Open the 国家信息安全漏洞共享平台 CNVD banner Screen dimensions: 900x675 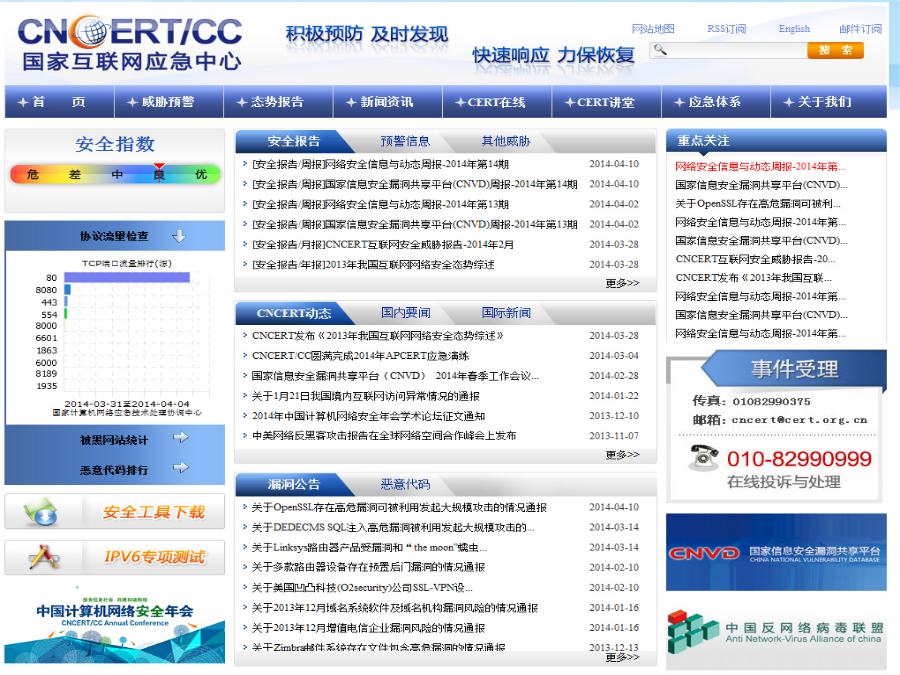pos(776,552)
